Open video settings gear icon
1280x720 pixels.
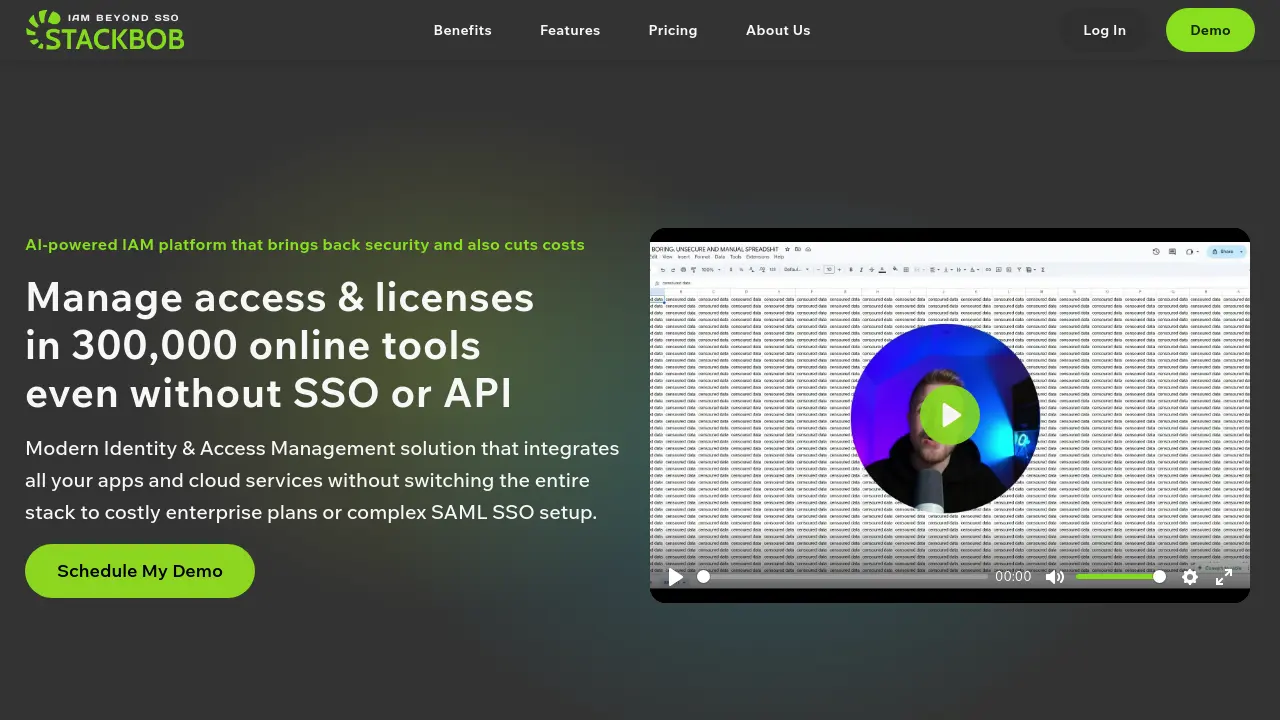point(1190,577)
